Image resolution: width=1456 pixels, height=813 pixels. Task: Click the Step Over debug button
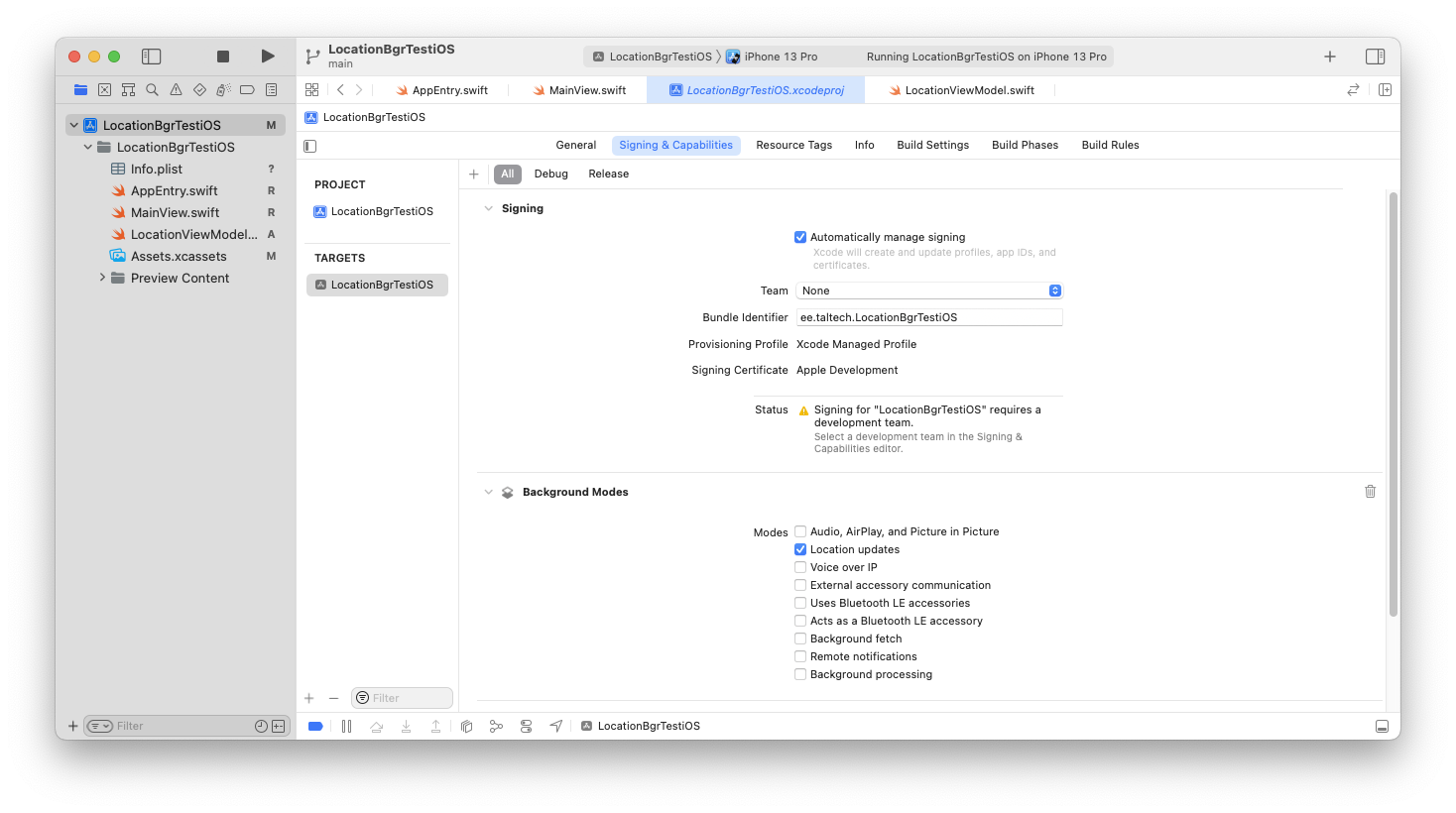tap(377, 726)
